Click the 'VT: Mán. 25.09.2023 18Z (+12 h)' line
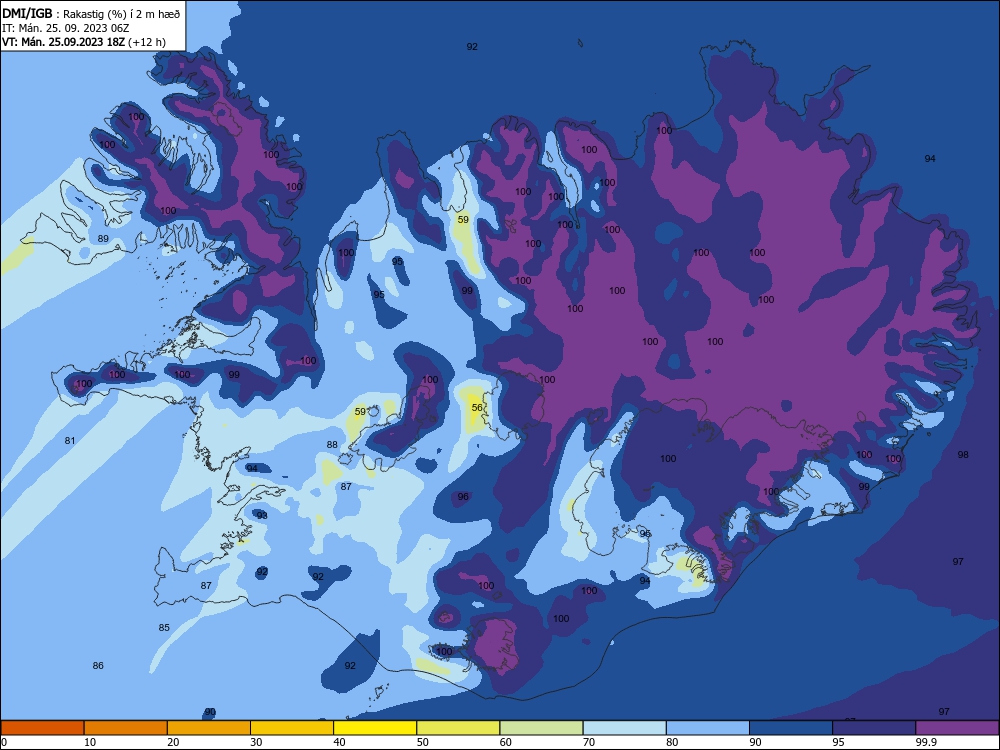The image size is (1000, 750). 84,42
